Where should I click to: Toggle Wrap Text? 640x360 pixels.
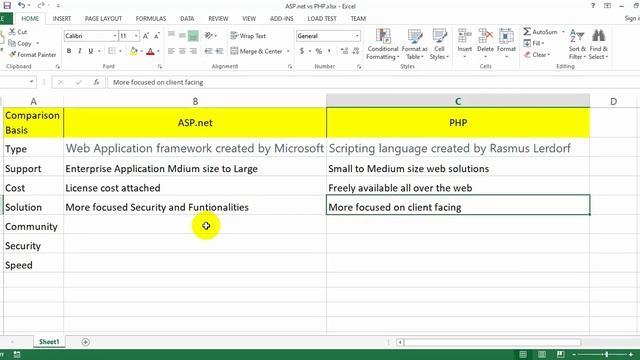(248, 36)
